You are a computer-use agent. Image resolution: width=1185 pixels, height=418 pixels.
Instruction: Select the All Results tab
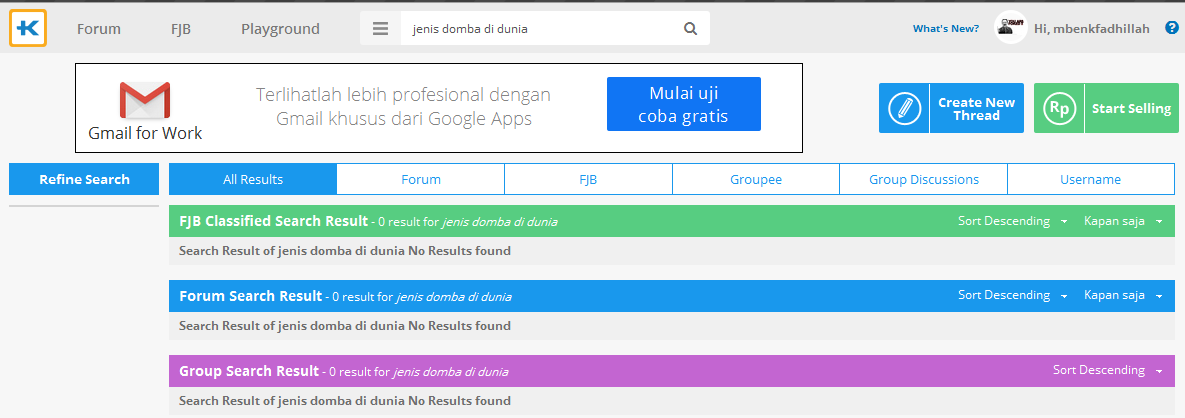[x=253, y=179]
